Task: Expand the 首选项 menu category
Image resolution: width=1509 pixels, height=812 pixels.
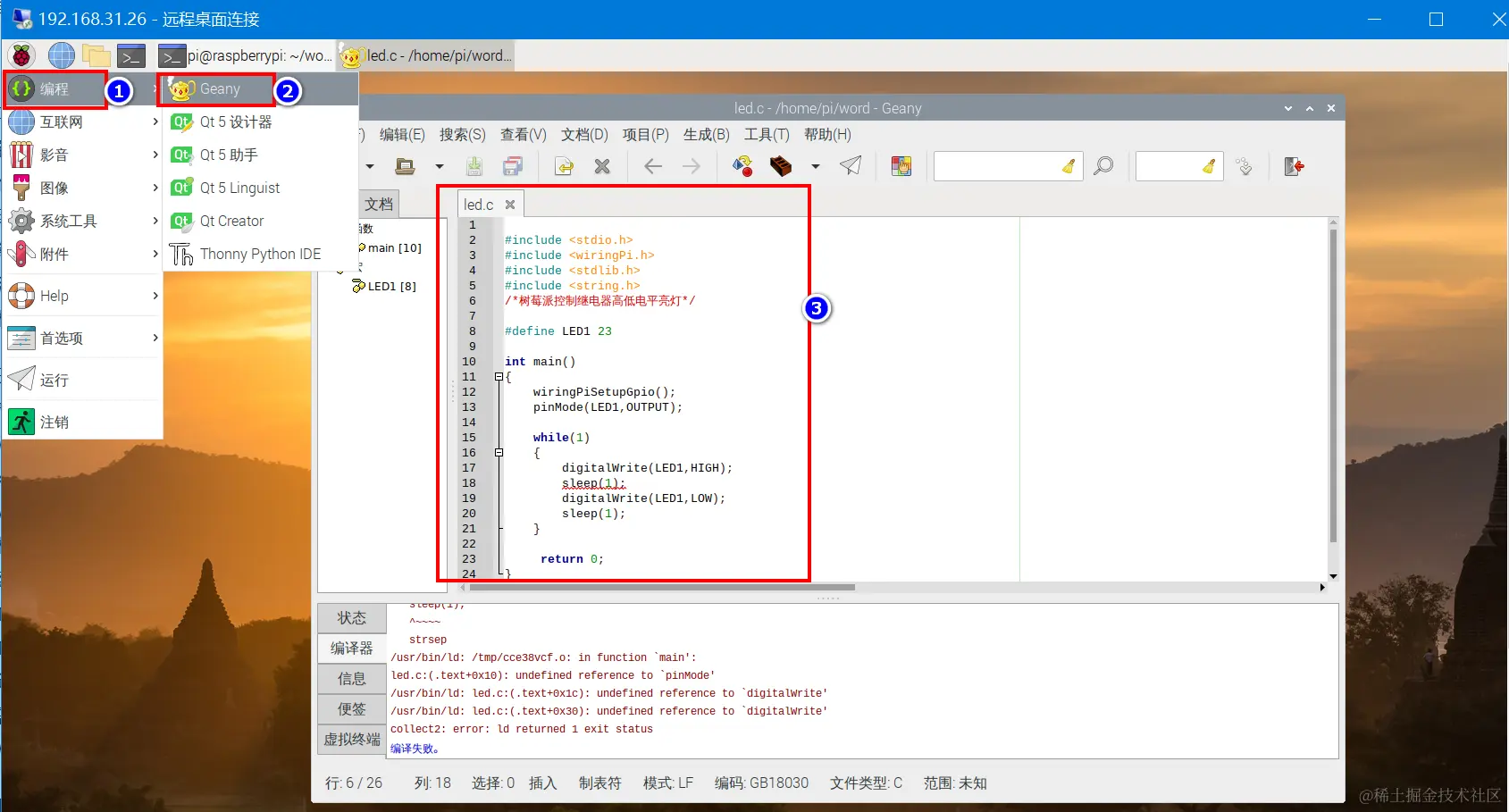Action: (83, 339)
